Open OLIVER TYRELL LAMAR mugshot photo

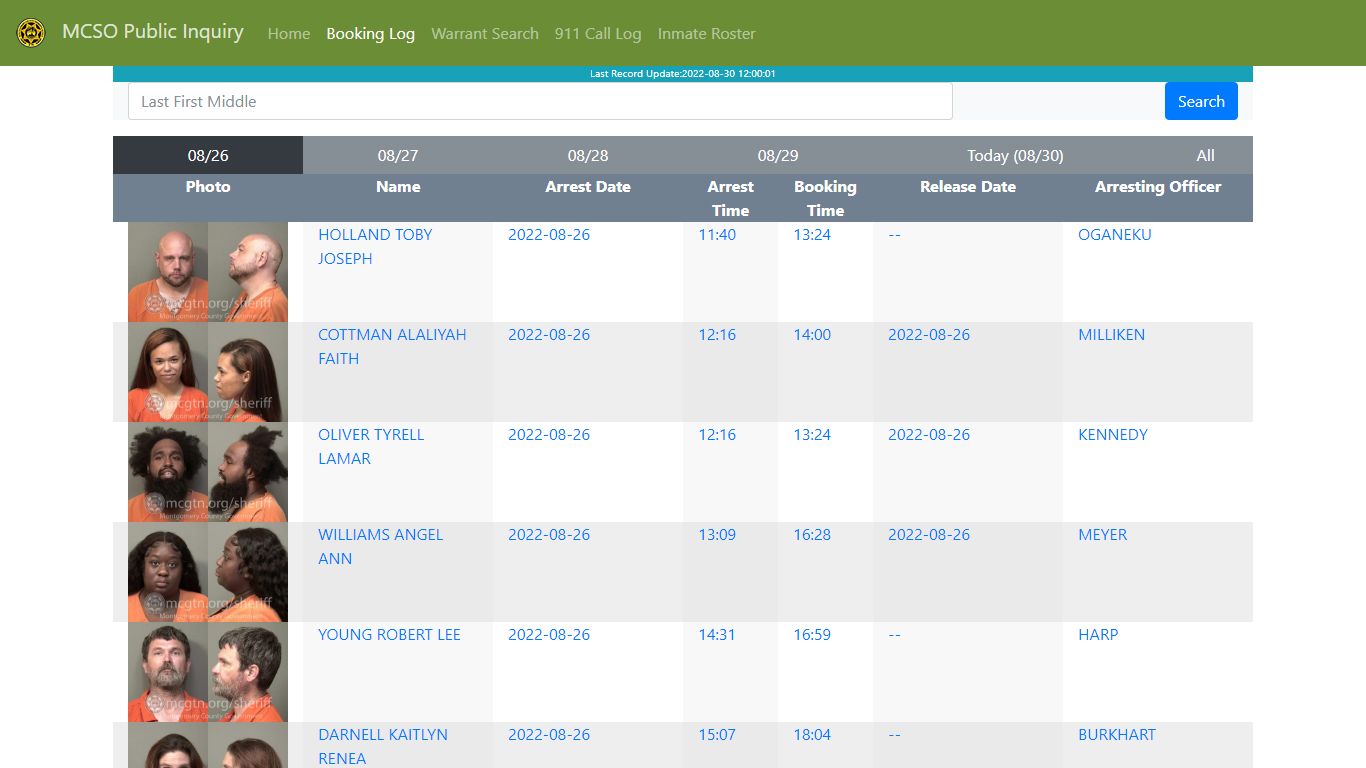pyautogui.click(x=208, y=472)
